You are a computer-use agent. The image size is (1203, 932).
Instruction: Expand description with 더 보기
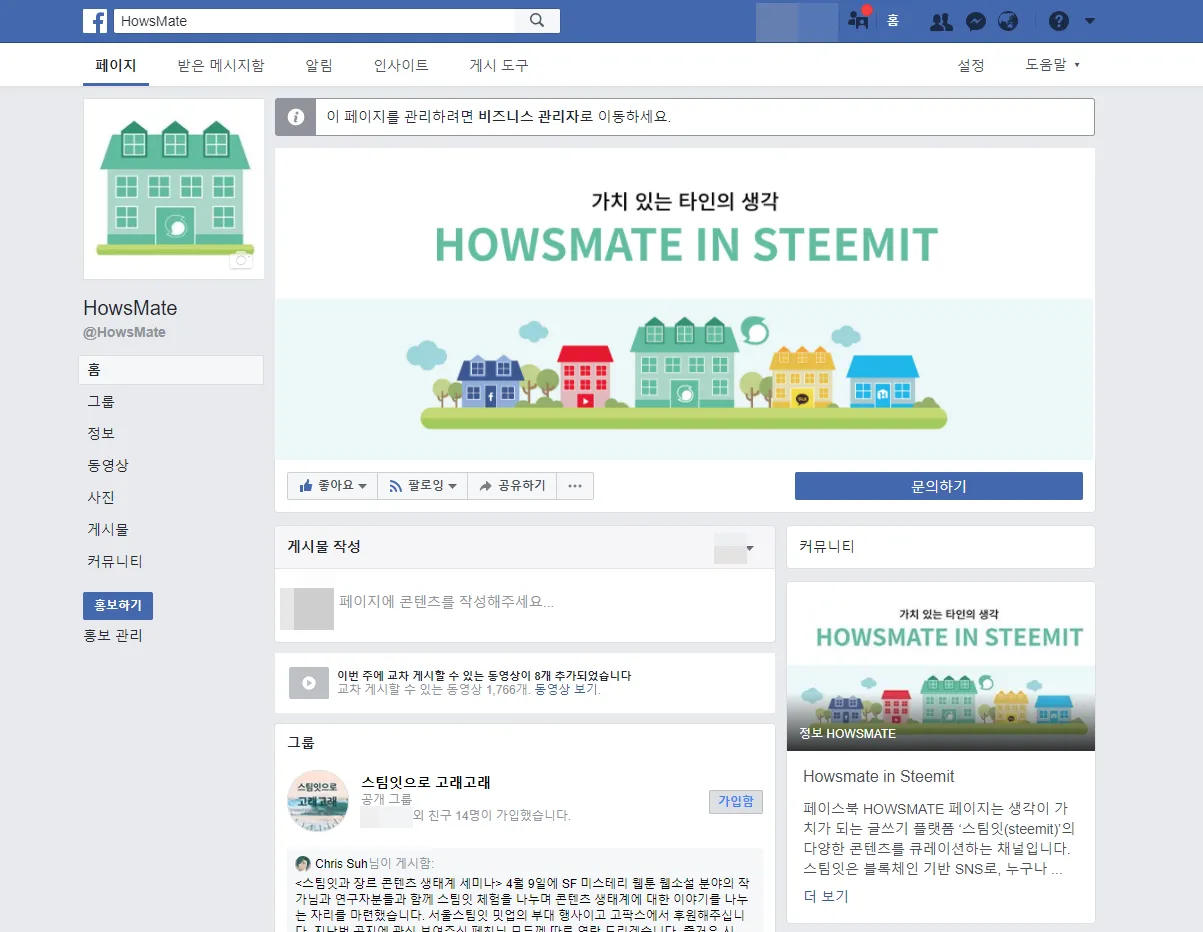point(826,896)
